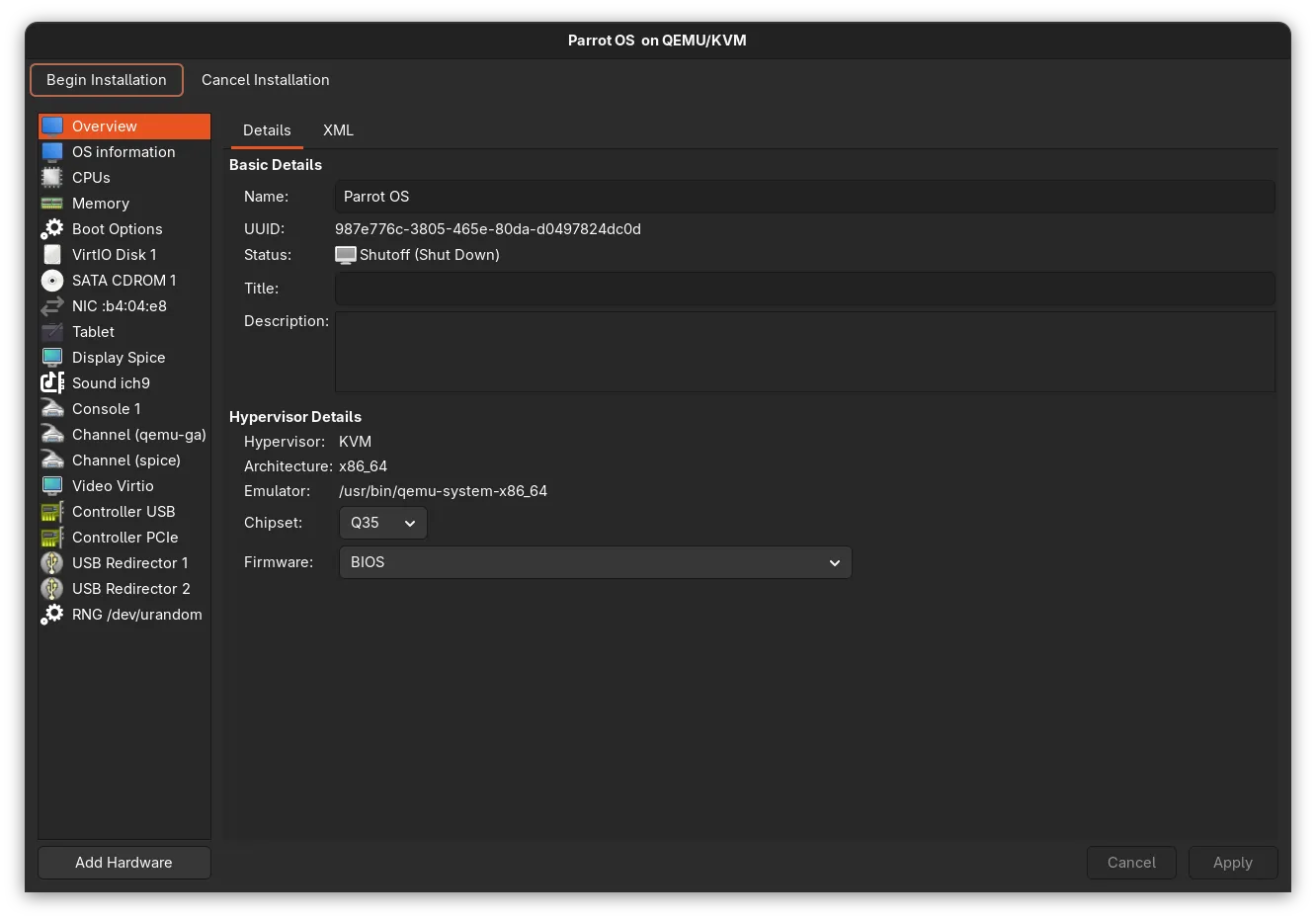Click the Controller USB card icon
The image size is (1316, 920).
click(x=52, y=512)
